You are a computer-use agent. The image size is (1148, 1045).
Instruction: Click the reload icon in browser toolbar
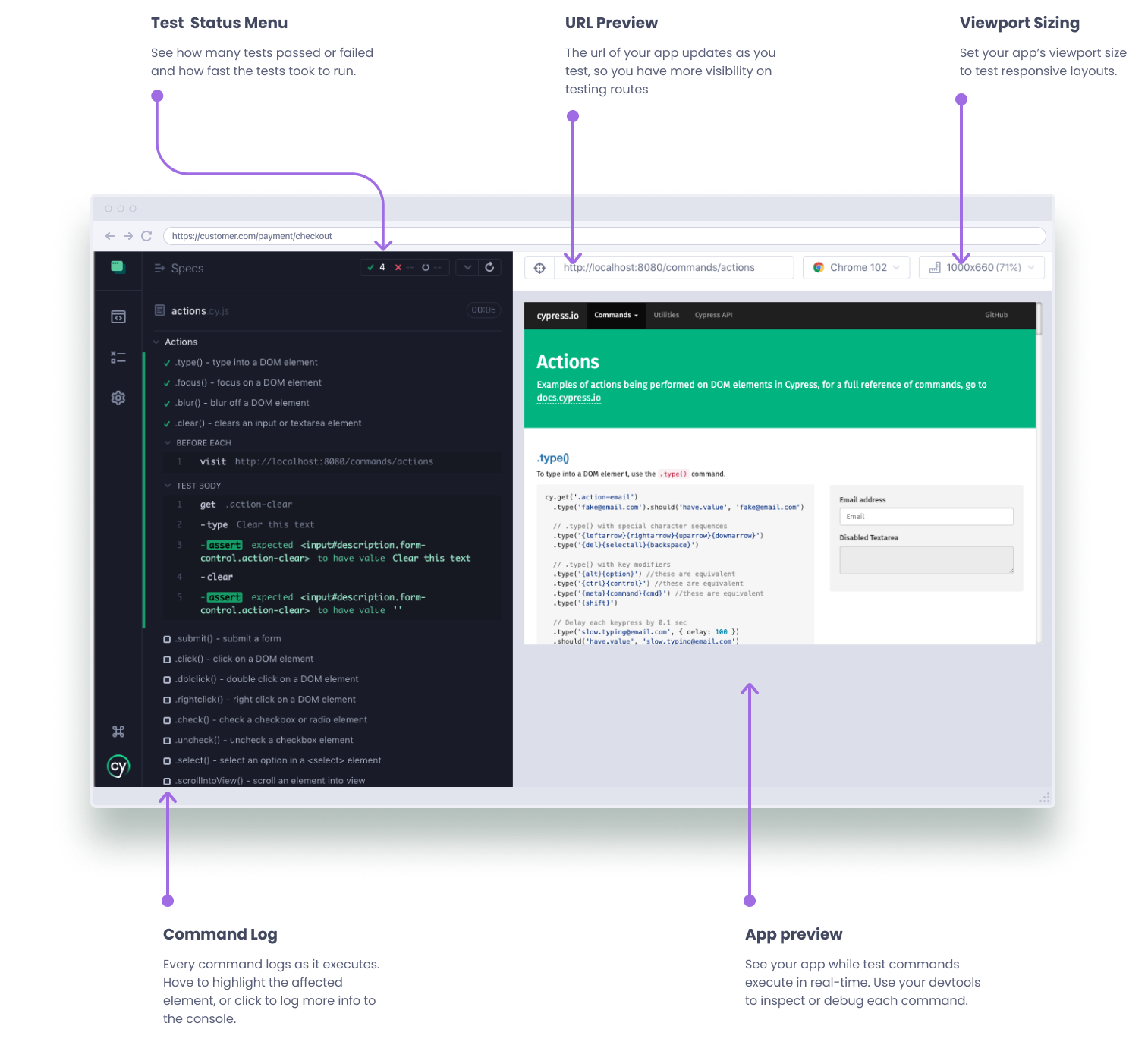pyautogui.click(x=146, y=236)
